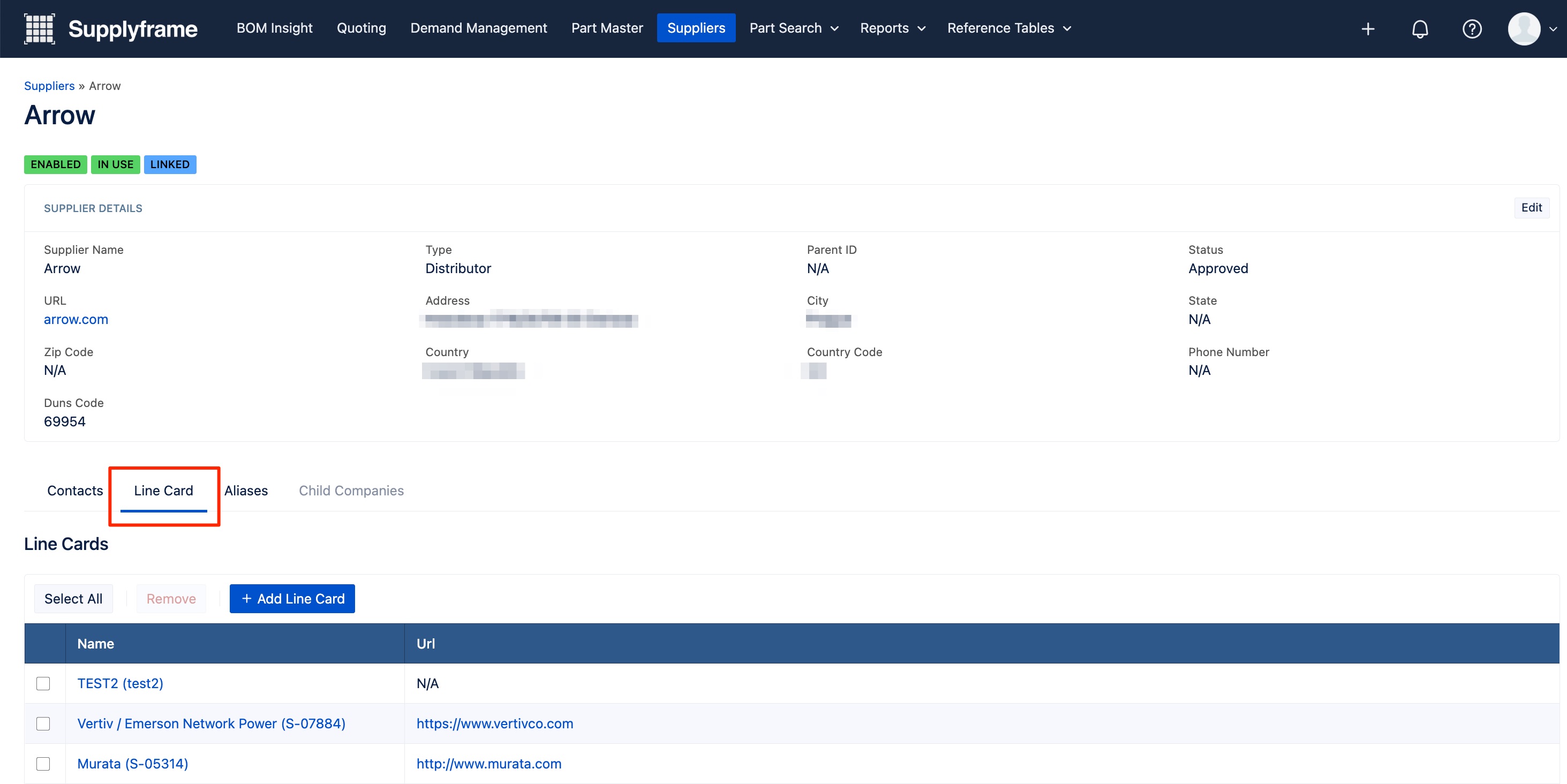
Task: Go to Quoting in the nav bar
Action: pyautogui.click(x=361, y=28)
